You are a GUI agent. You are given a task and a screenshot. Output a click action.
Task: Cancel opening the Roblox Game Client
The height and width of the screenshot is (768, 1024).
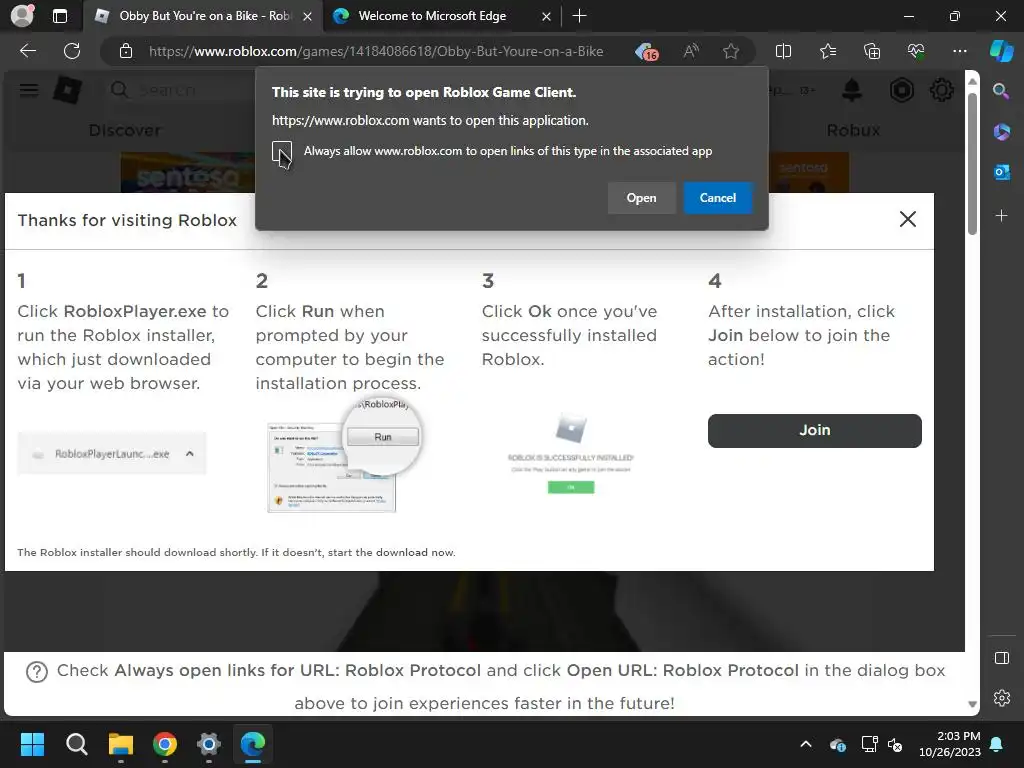[718, 198]
